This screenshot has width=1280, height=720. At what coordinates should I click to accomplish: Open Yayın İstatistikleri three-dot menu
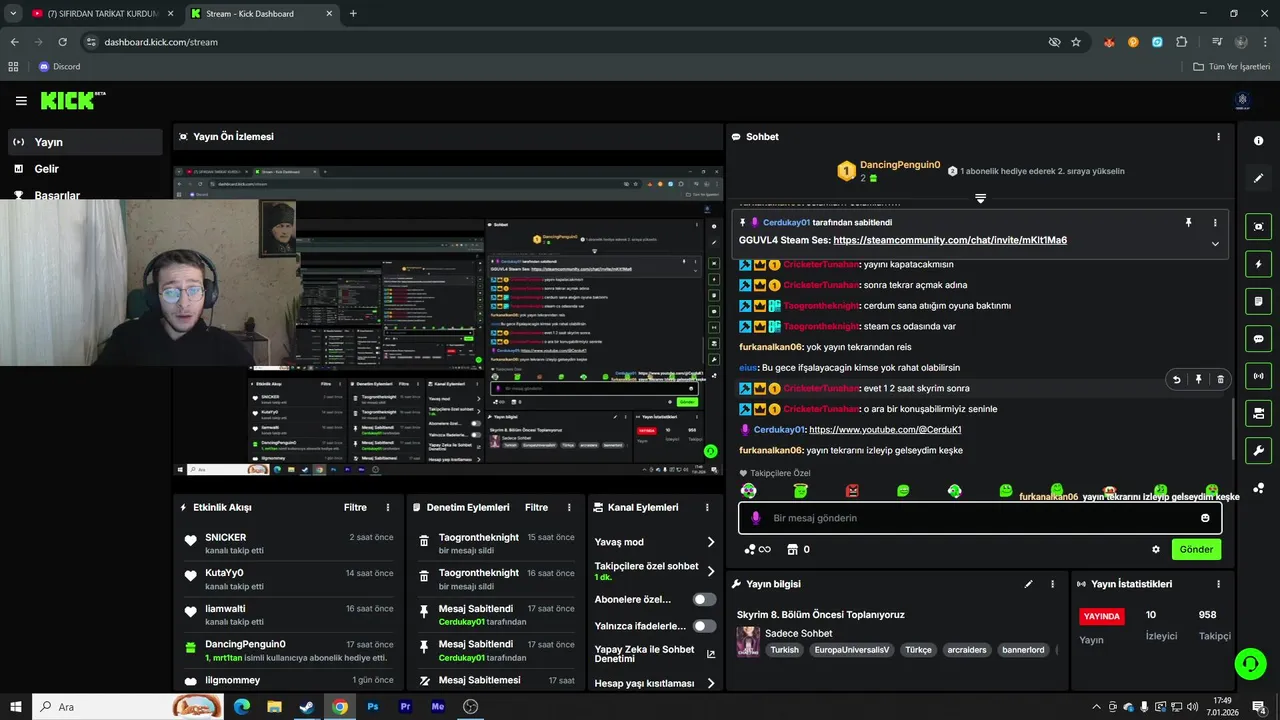1218,584
